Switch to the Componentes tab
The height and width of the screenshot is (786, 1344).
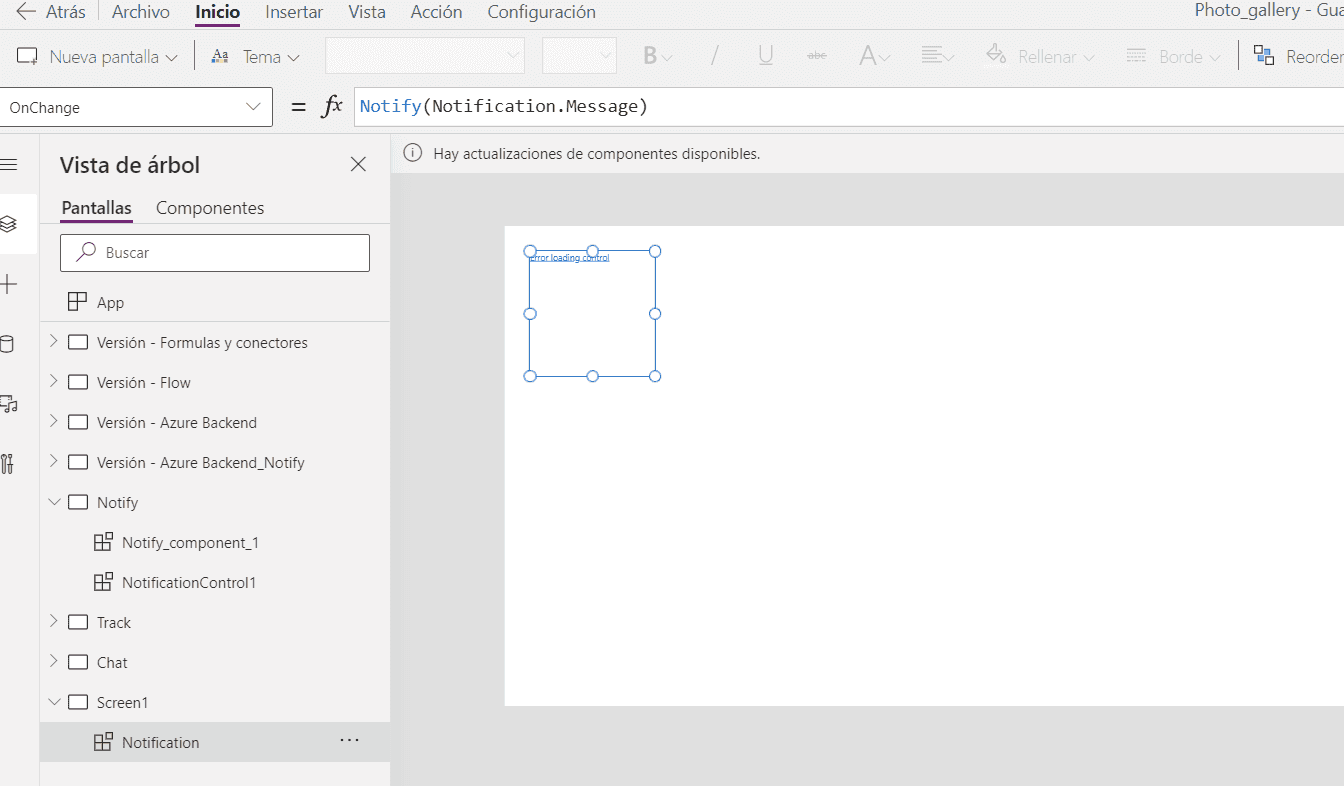pos(210,208)
